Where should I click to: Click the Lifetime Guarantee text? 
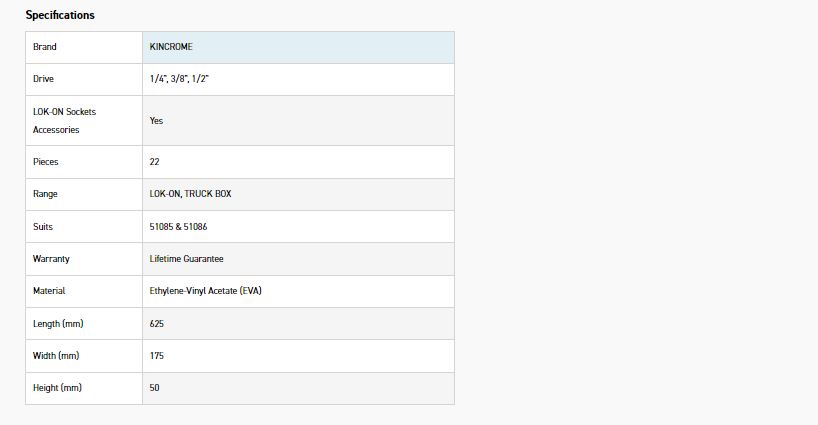click(x=186, y=259)
